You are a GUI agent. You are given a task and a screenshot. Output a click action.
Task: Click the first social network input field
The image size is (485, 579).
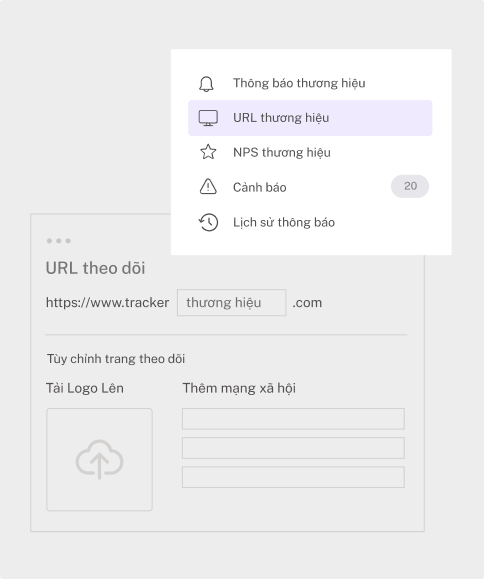[293, 419]
